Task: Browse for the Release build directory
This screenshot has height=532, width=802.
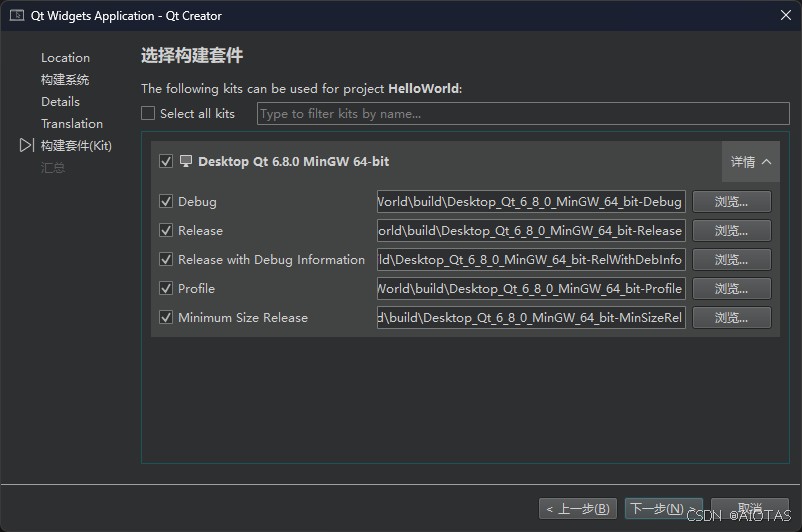Action: coord(731,231)
